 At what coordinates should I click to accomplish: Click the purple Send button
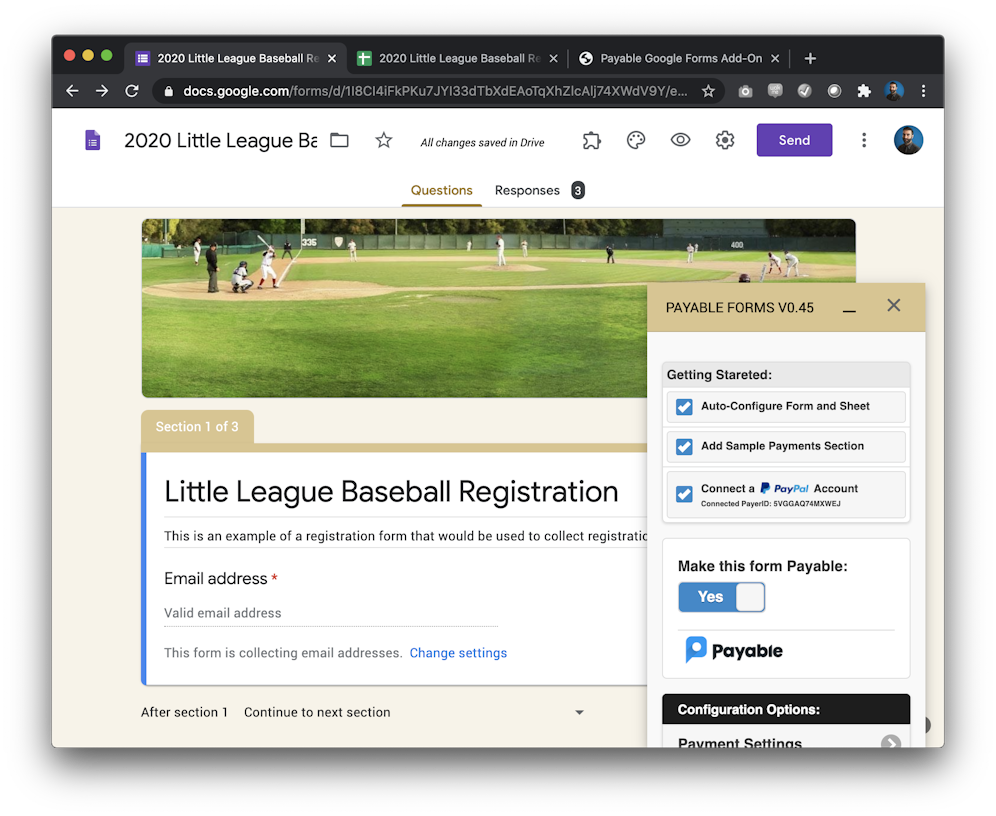pyautogui.click(x=794, y=141)
